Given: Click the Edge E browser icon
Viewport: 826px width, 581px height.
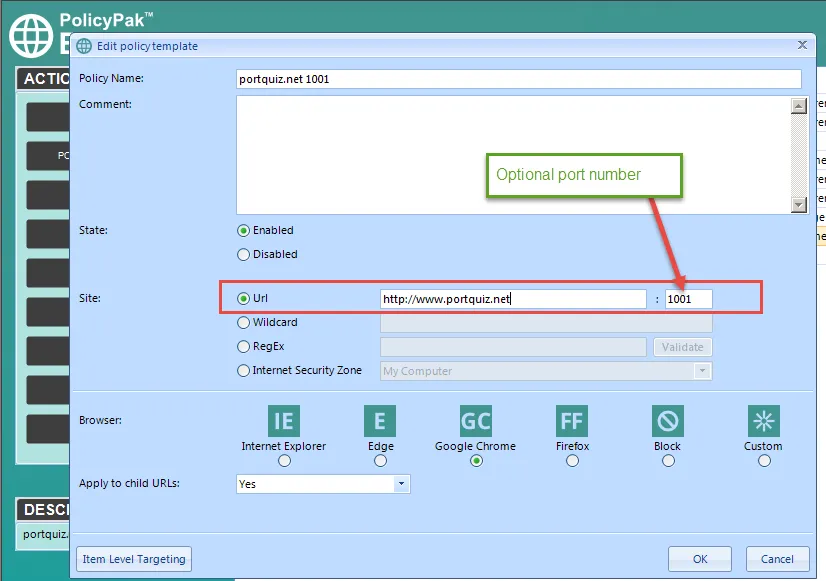Looking at the screenshot, I should 380,421.
